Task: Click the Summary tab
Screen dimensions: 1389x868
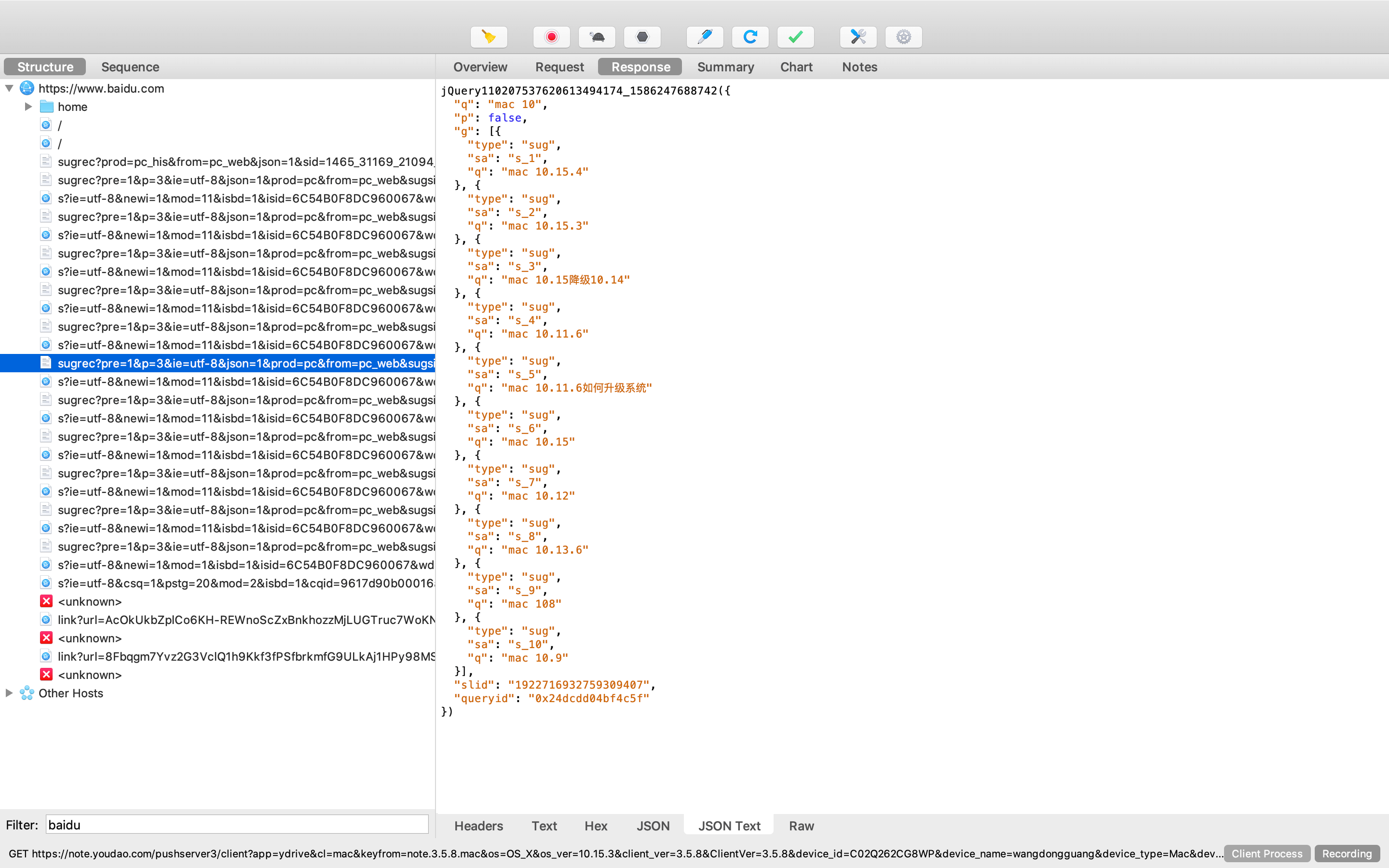Action: [x=724, y=67]
